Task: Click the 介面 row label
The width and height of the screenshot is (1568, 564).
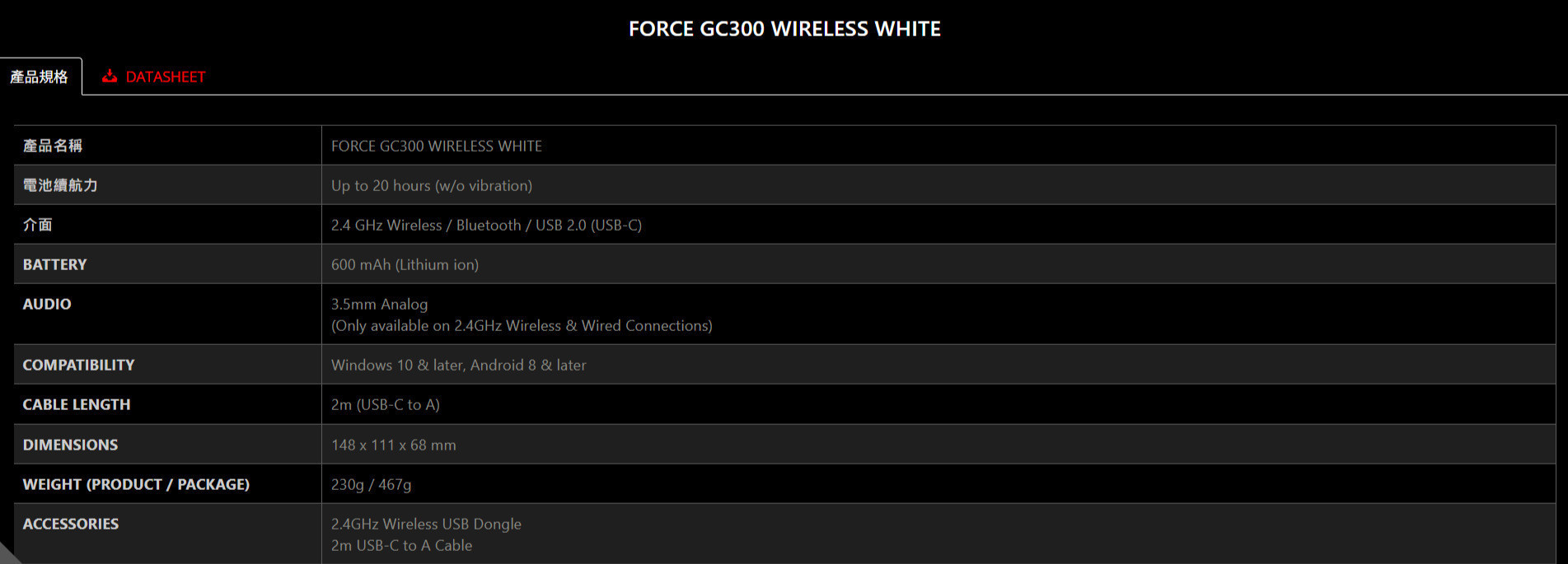Action: point(38,225)
